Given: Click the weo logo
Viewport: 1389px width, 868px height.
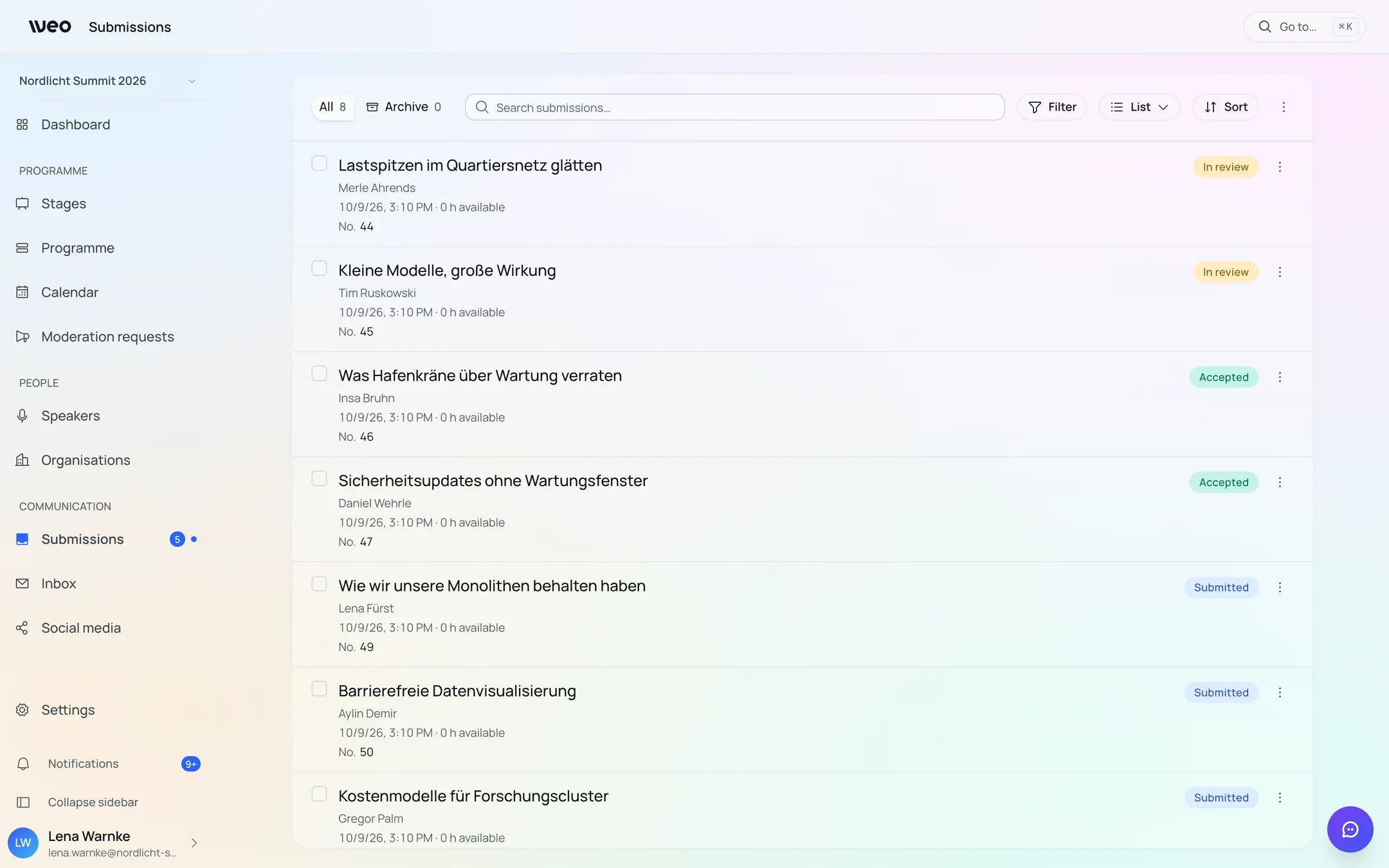Looking at the screenshot, I should tap(50, 26).
